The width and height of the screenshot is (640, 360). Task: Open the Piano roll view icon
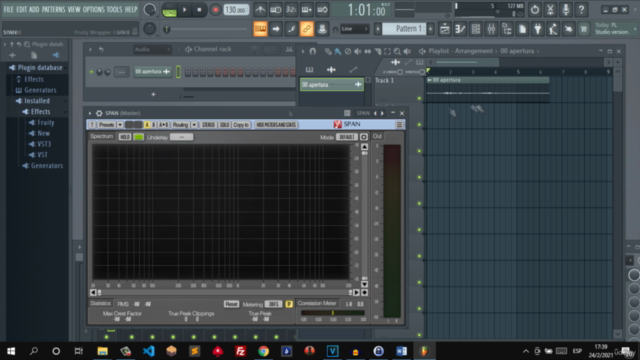tap(460, 29)
